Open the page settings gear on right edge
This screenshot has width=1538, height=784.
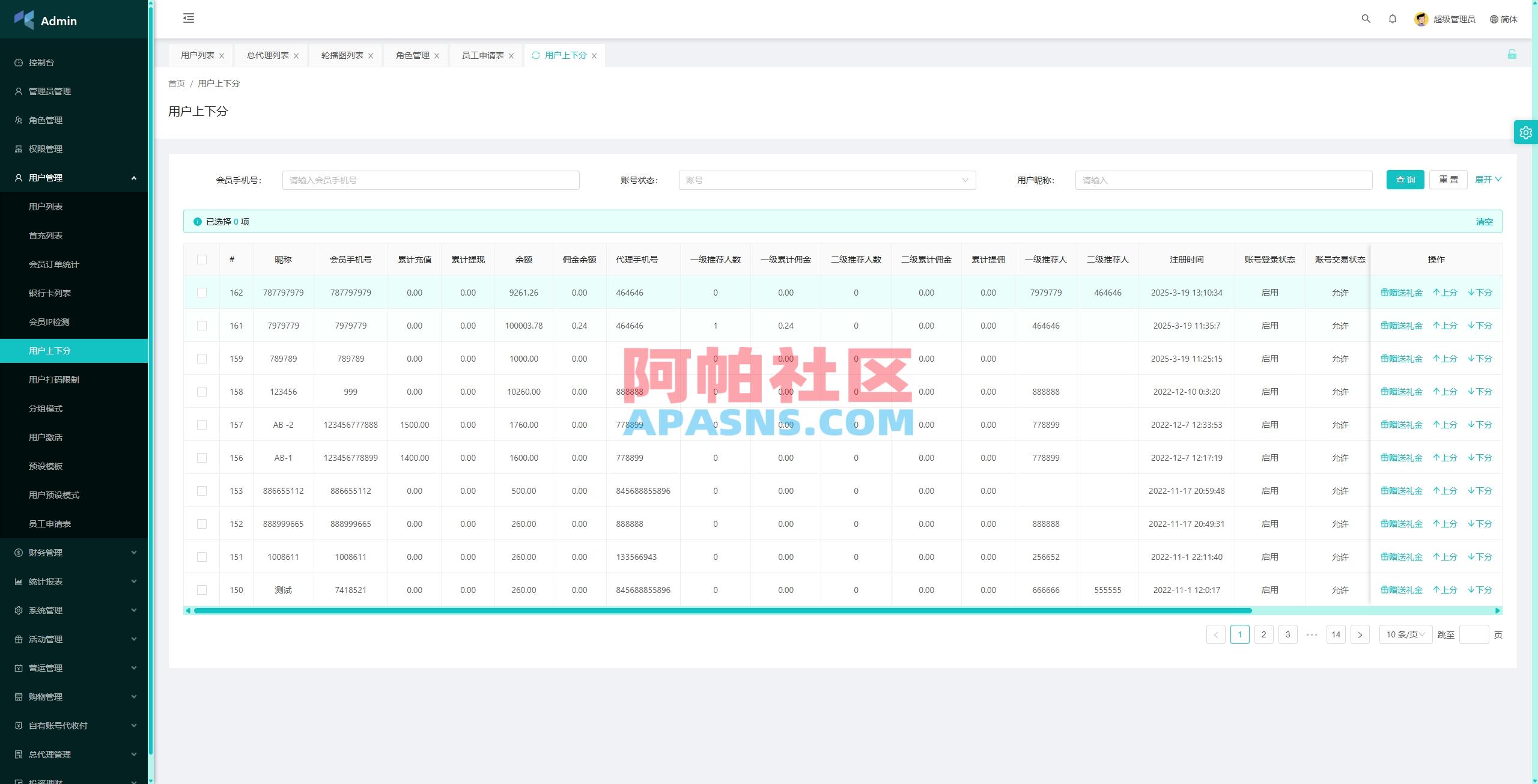click(1525, 132)
